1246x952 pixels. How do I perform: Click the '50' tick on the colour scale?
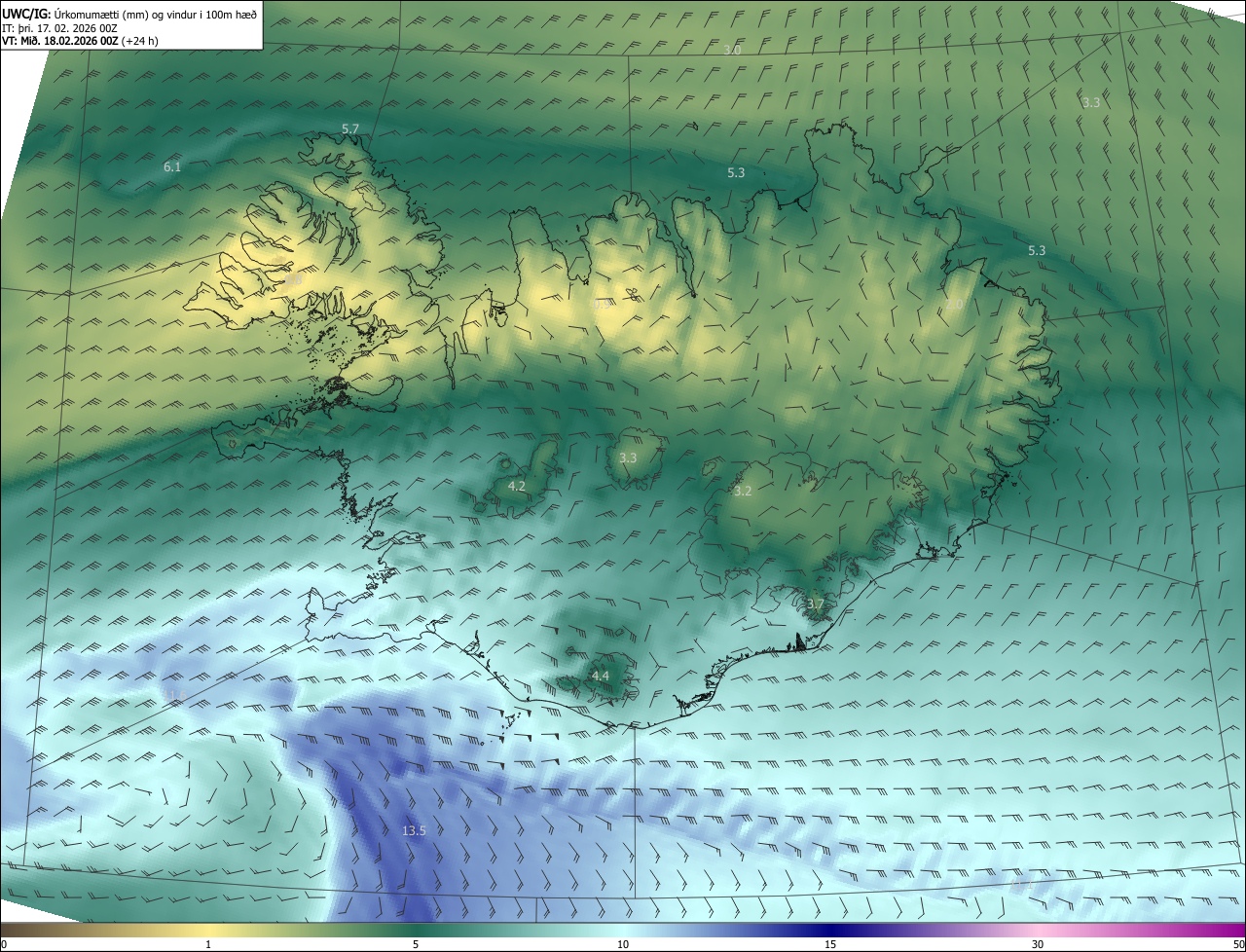tap(1237, 944)
